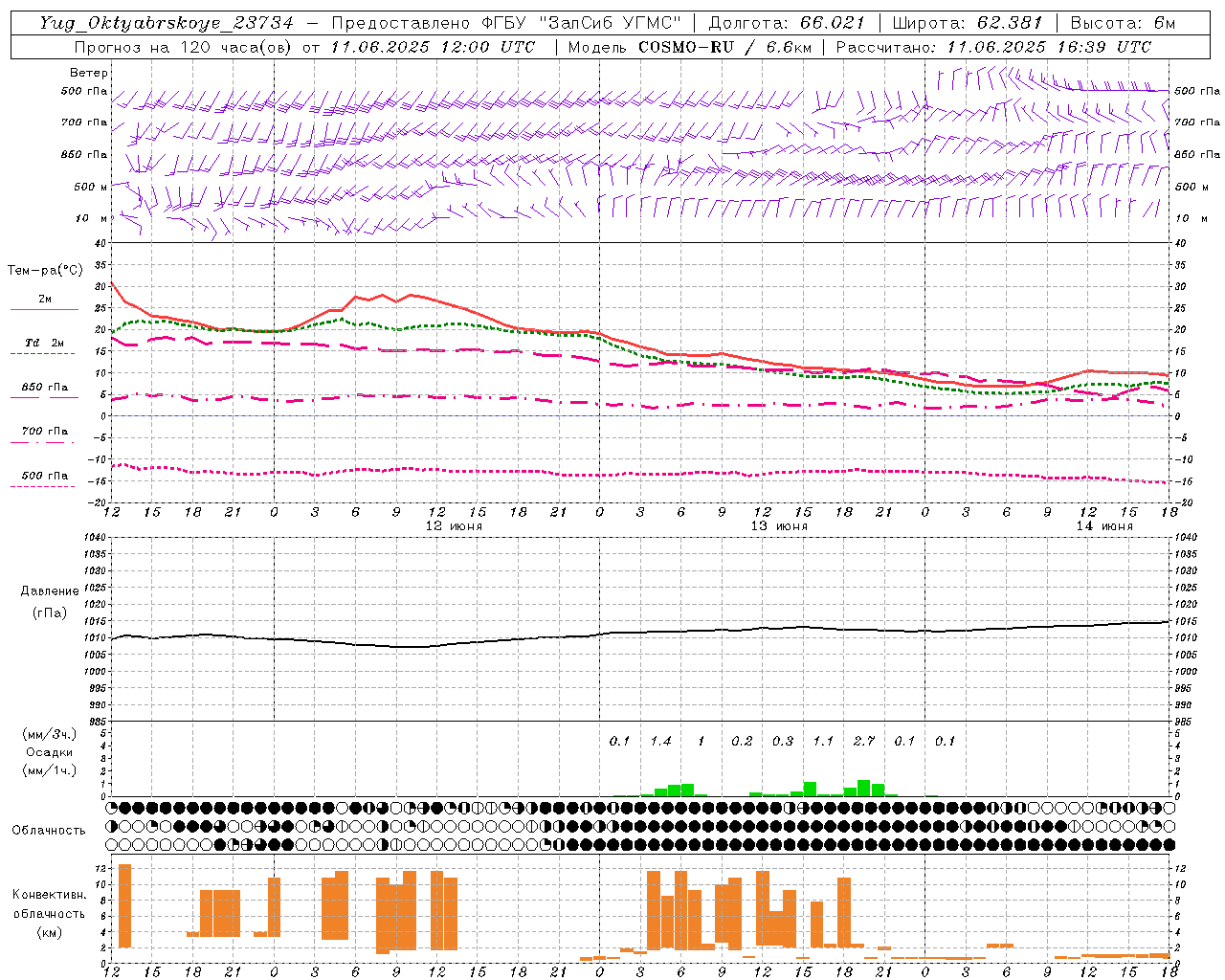Click the station title Yug_Oktyabrskoye_23734
The width and height of the screenshot is (1225, 980).
tap(167, 23)
